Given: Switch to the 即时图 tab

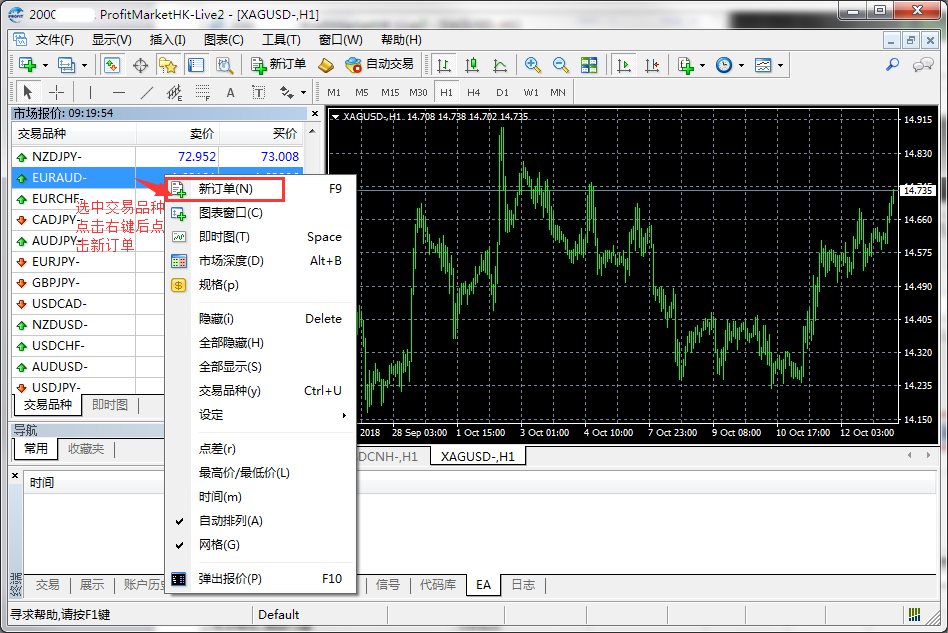Looking at the screenshot, I should point(110,405).
